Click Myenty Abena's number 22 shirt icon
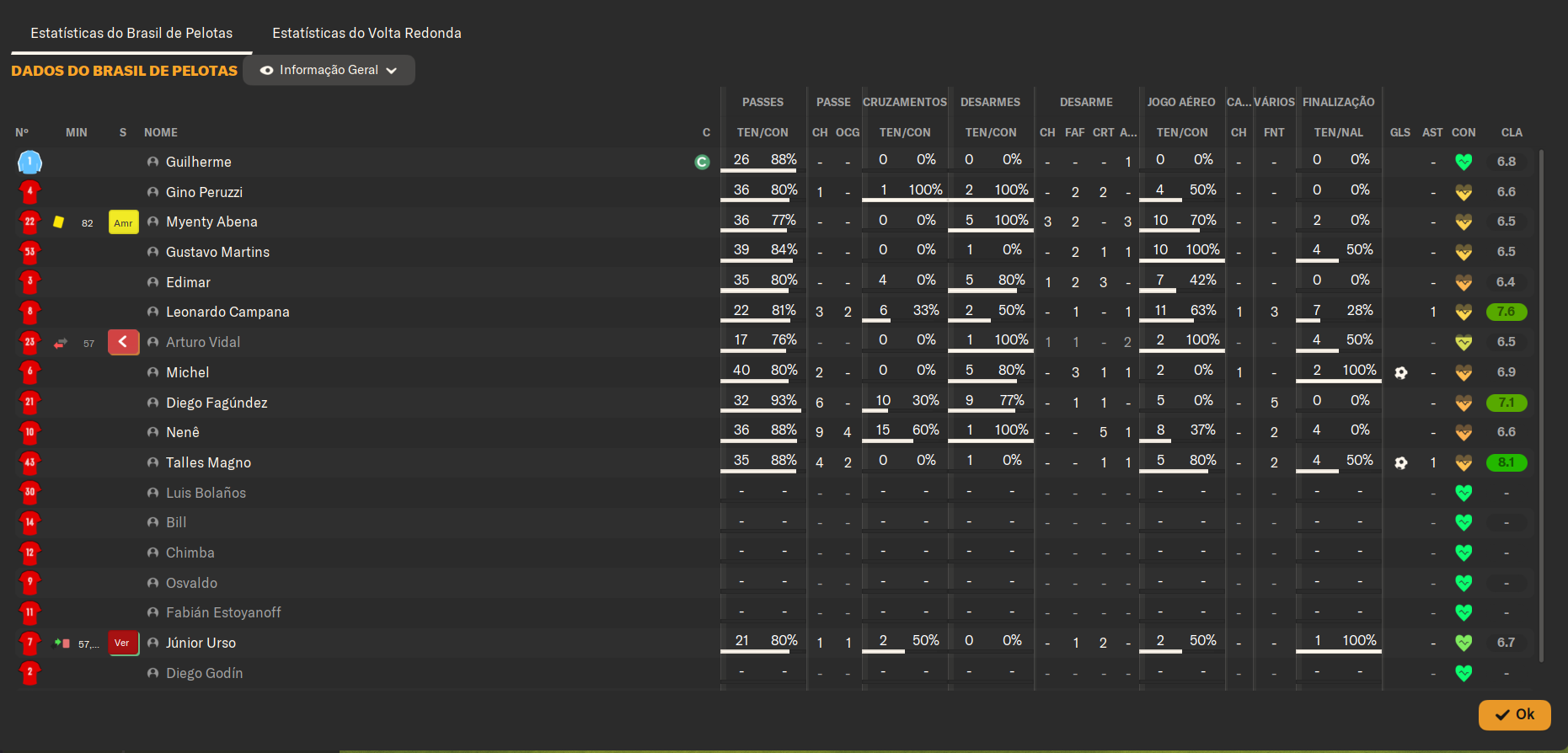Image resolution: width=1568 pixels, height=753 pixels. pos(29,222)
